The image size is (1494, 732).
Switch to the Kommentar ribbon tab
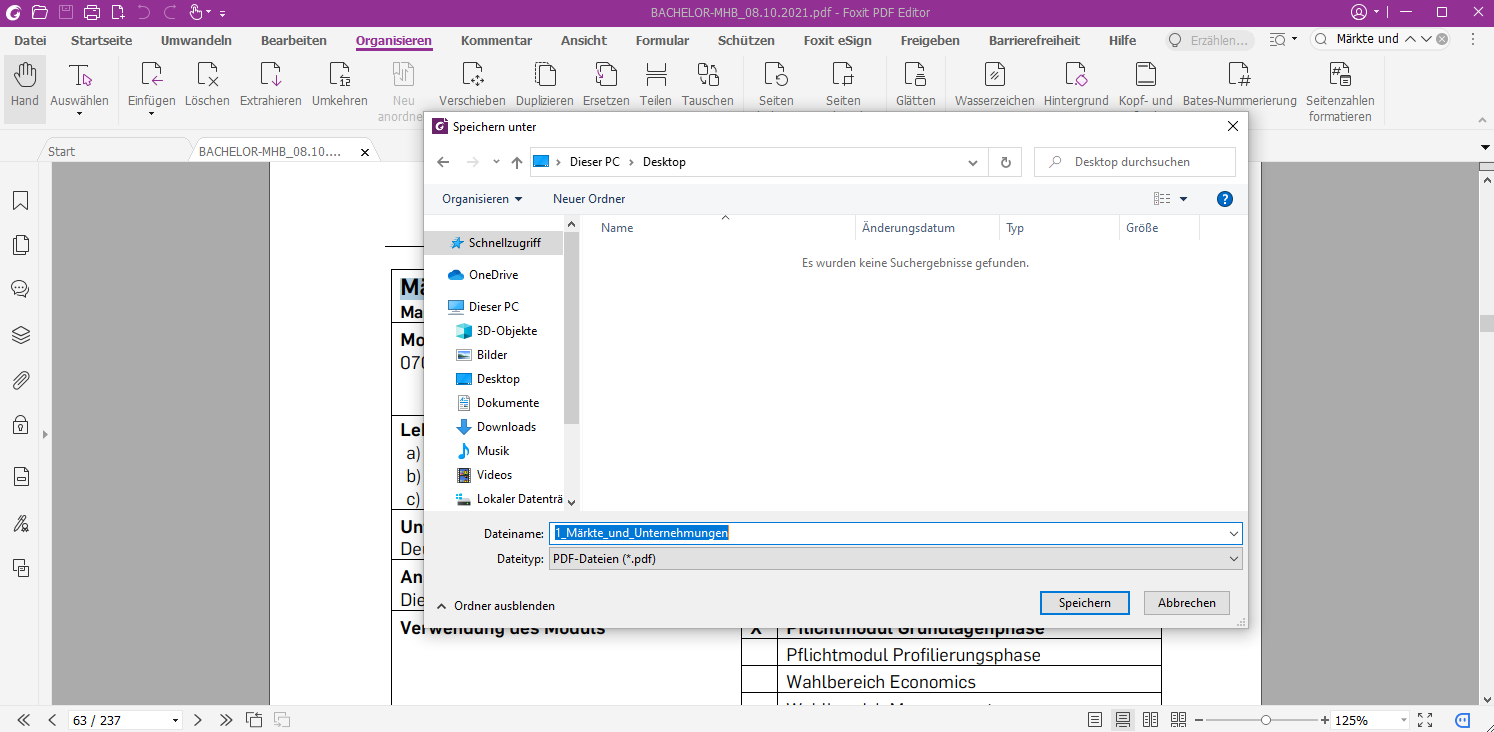496,41
